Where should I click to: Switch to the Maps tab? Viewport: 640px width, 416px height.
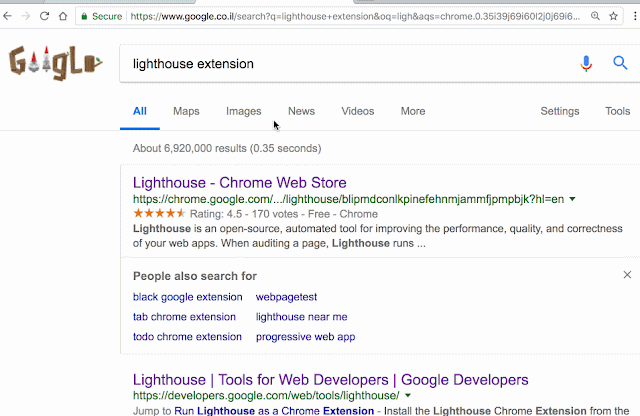pos(186,111)
